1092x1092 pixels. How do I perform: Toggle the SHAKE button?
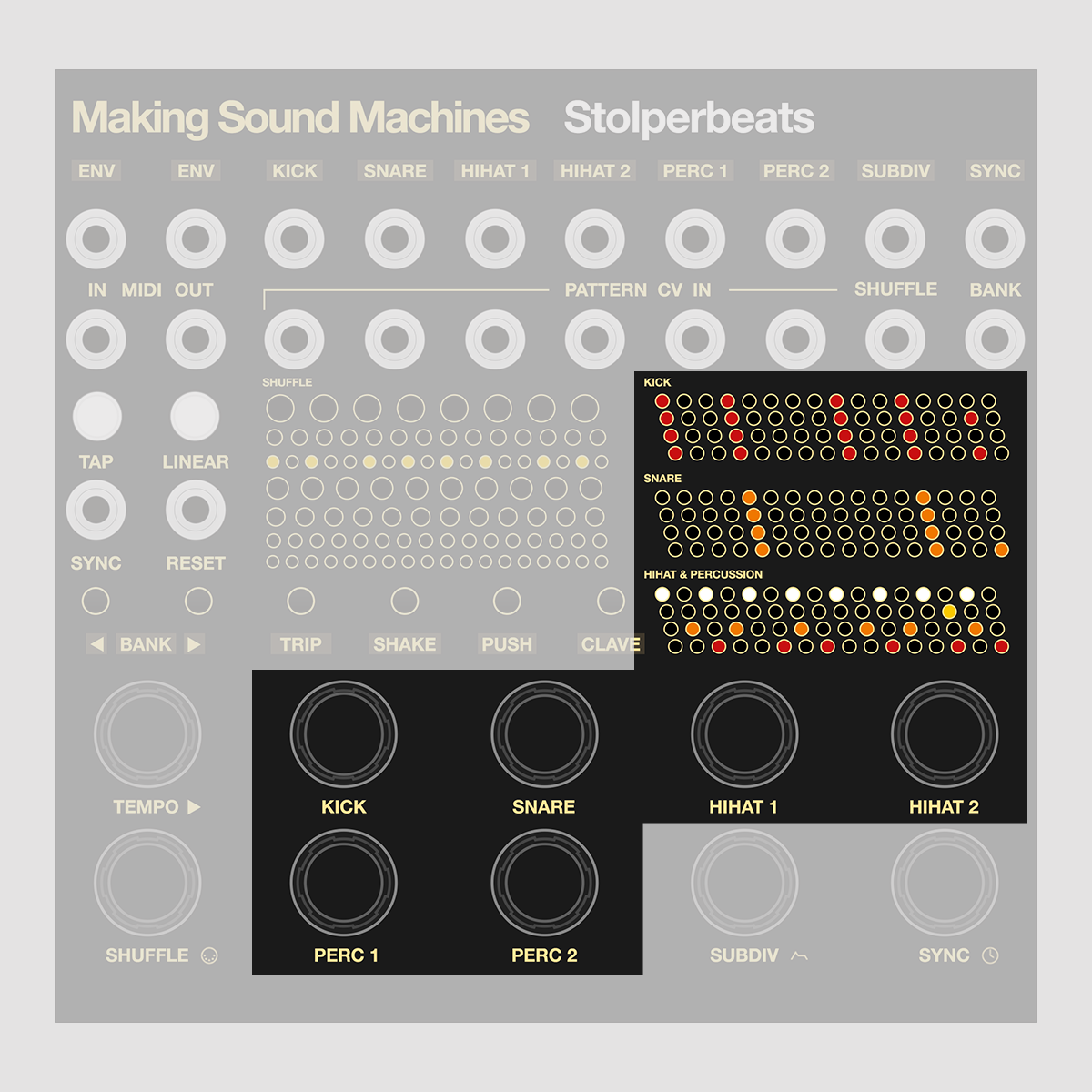click(x=405, y=601)
